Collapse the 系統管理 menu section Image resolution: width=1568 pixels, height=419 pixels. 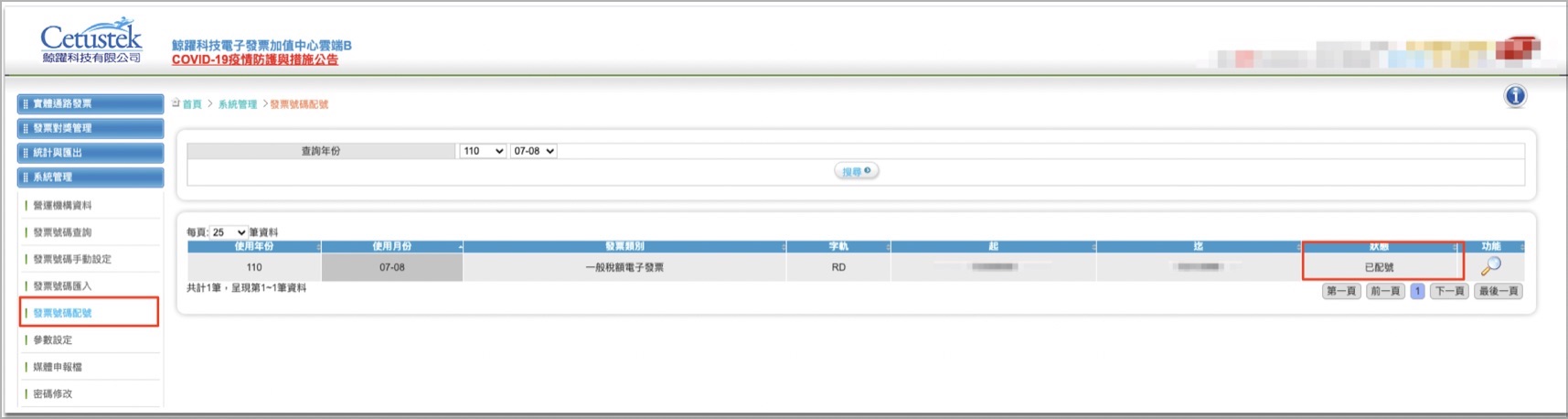(91, 177)
